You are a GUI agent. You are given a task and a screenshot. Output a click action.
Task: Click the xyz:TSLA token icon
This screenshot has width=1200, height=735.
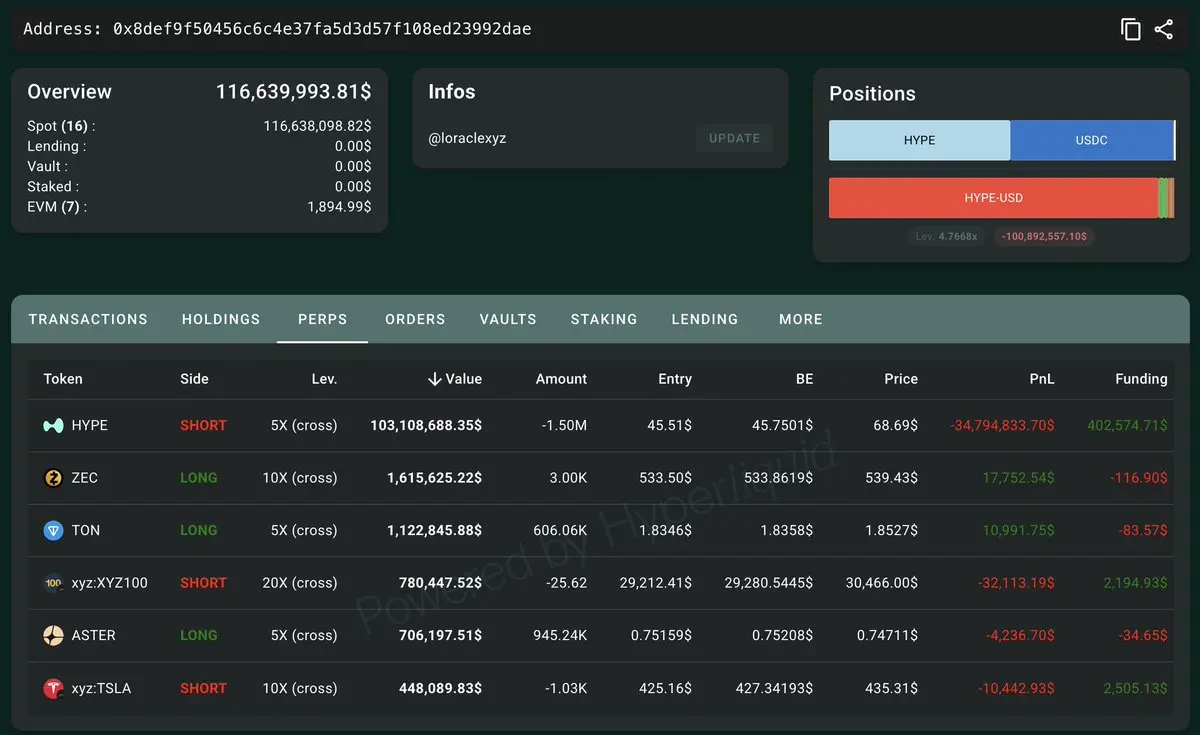(x=54, y=688)
